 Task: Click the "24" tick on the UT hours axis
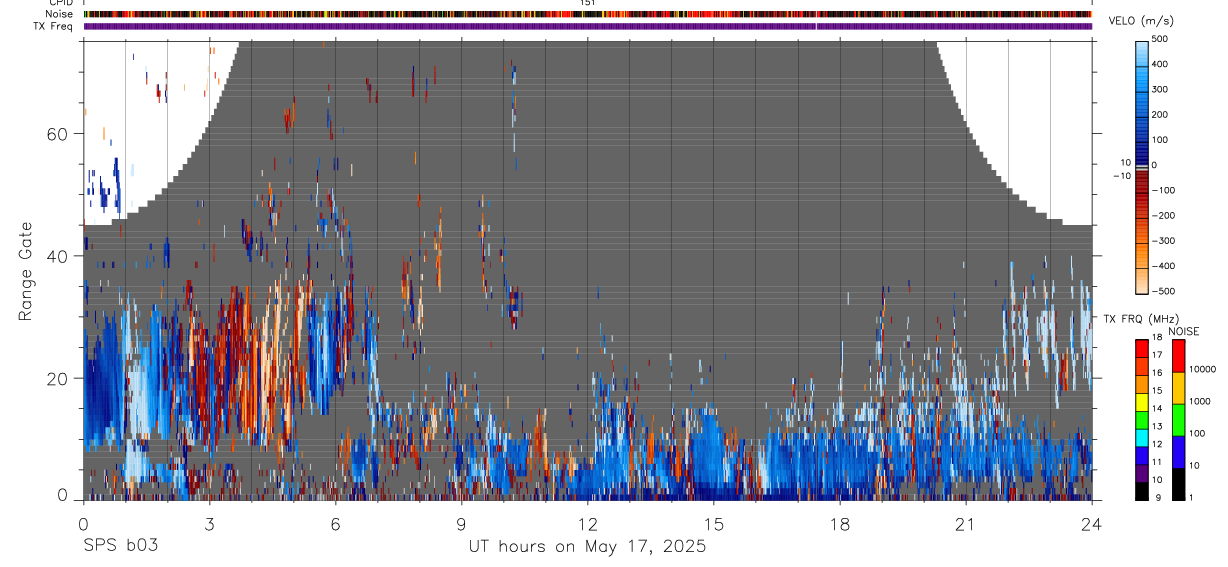(1092, 523)
